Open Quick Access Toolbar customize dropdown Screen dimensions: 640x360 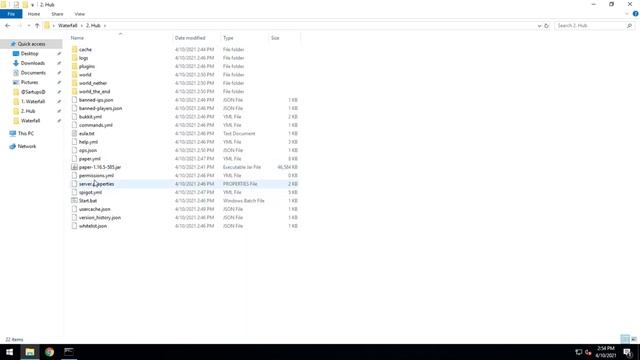(32, 5)
